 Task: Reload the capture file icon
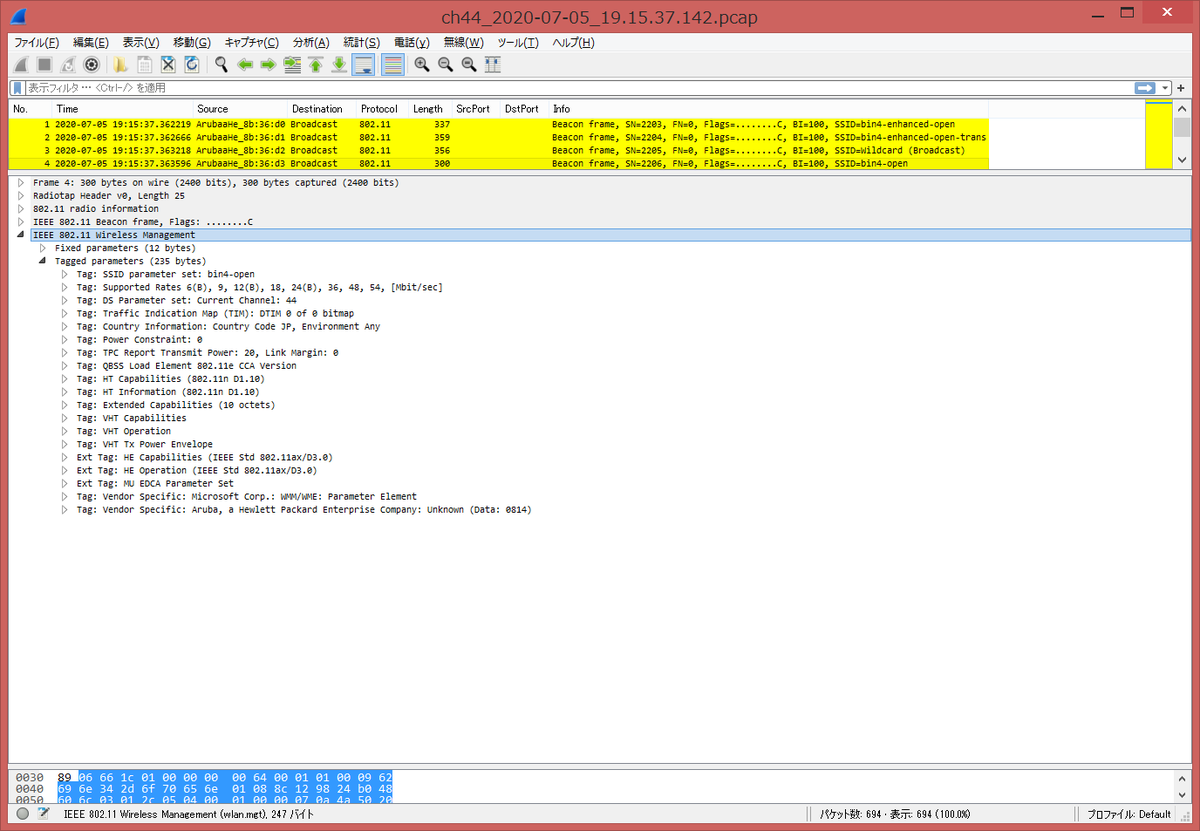click(192, 65)
